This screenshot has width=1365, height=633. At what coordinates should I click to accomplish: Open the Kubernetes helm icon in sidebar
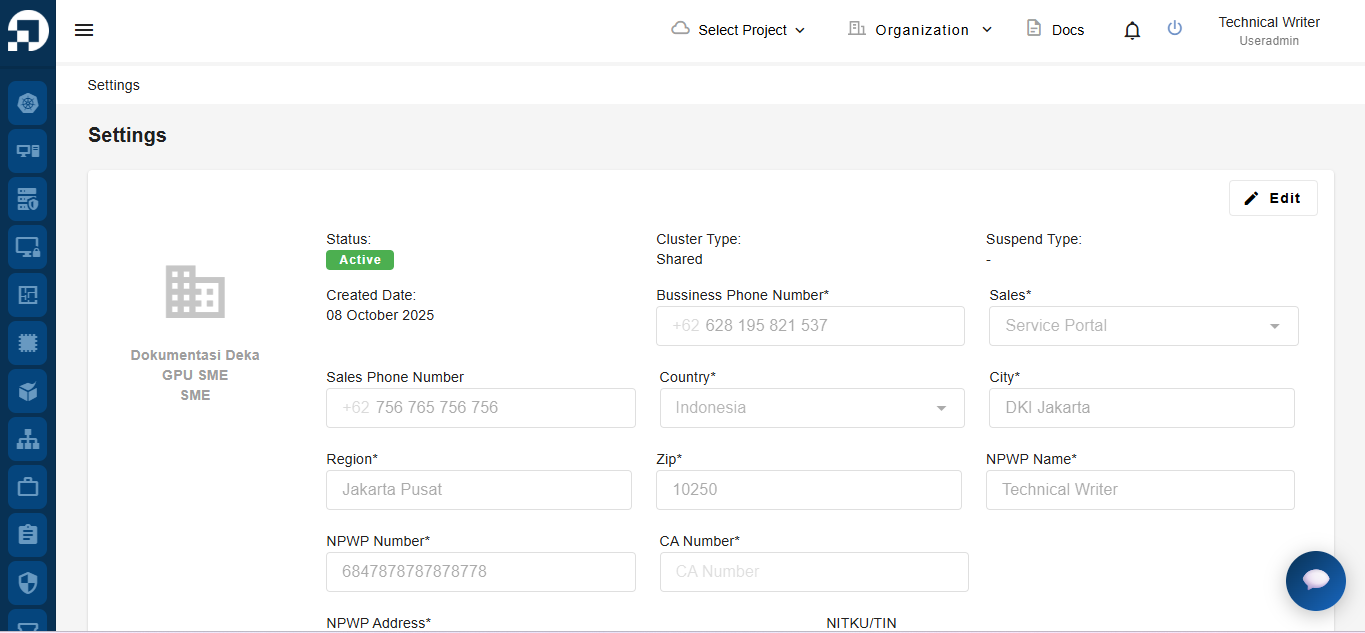tap(28, 103)
